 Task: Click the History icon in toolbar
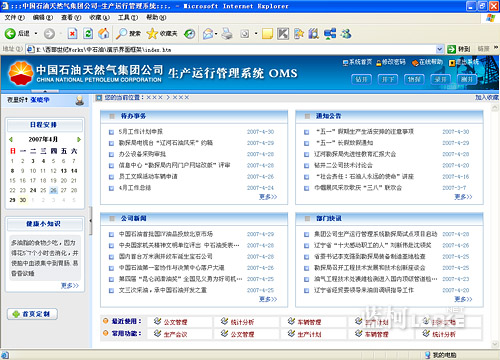(x=190, y=33)
